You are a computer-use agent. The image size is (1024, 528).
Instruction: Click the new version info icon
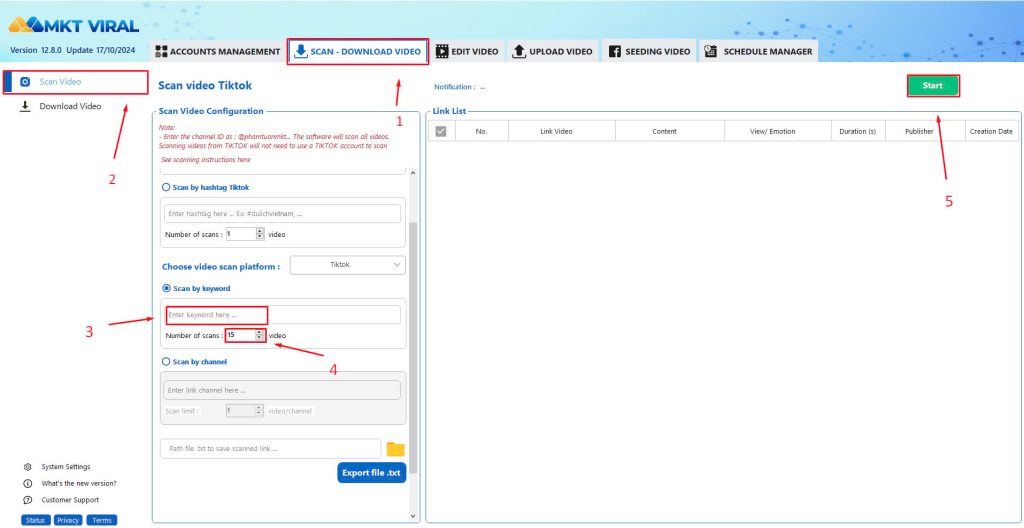click(x=27, y=484)
